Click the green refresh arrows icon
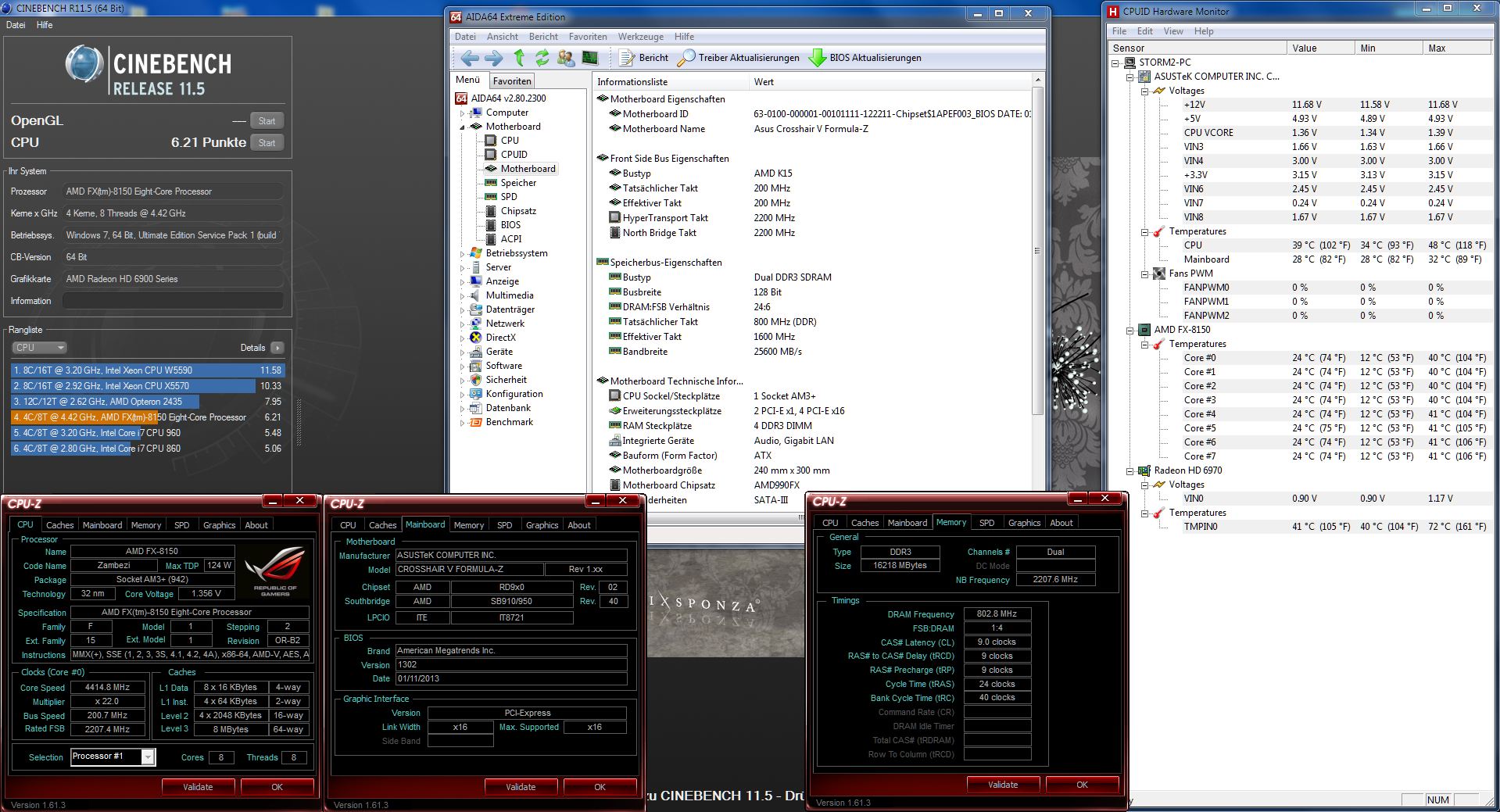The image size is (1500, 812). [542, 58]
